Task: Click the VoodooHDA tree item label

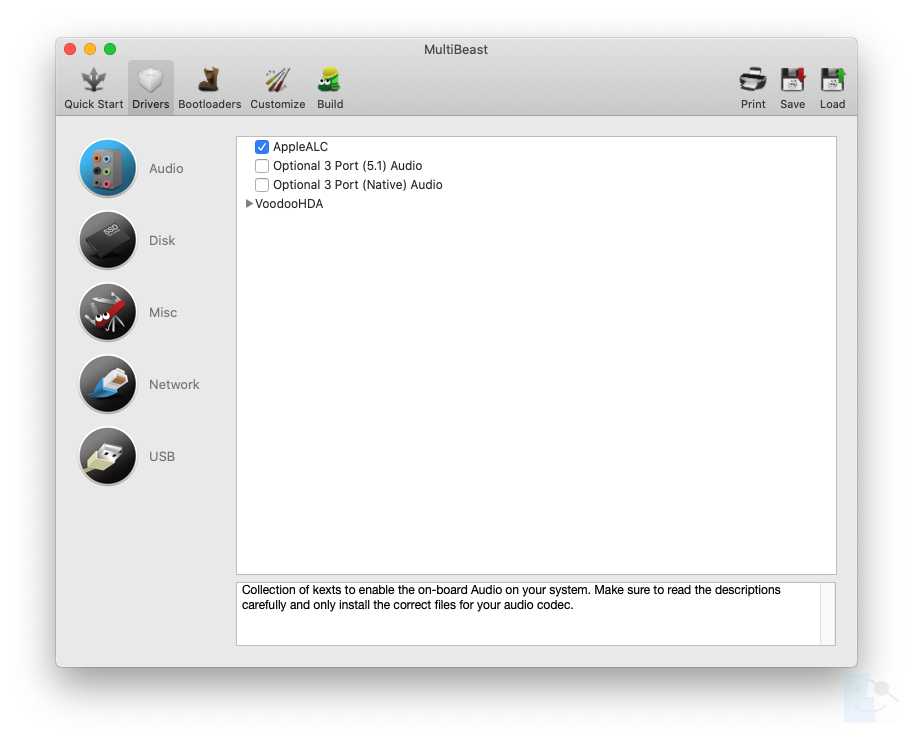Action: (x=289, y=204)
